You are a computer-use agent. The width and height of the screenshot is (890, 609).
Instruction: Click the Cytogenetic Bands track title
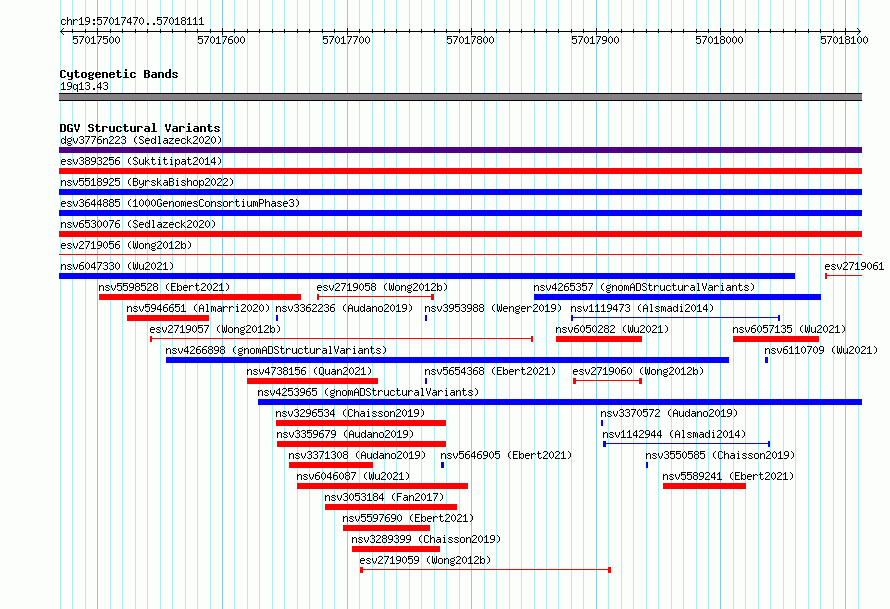[x=119, y=74]
